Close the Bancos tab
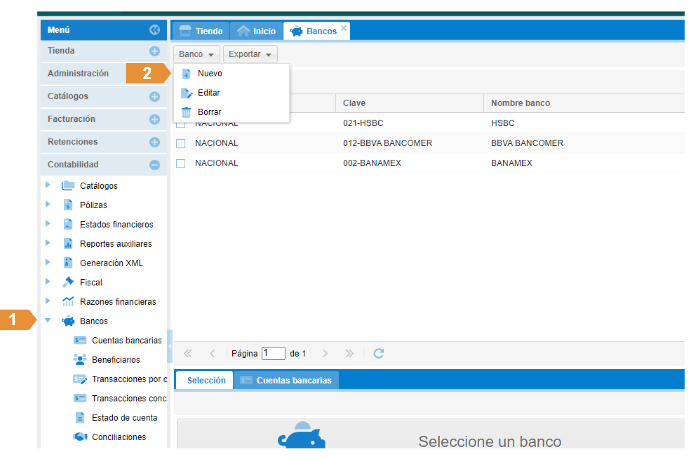 pos(344,28)
